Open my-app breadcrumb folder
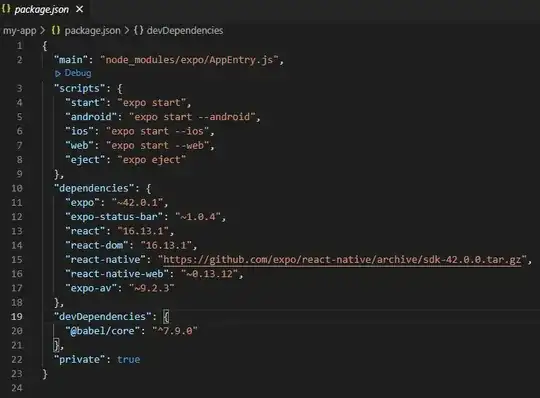 point(20,31)
